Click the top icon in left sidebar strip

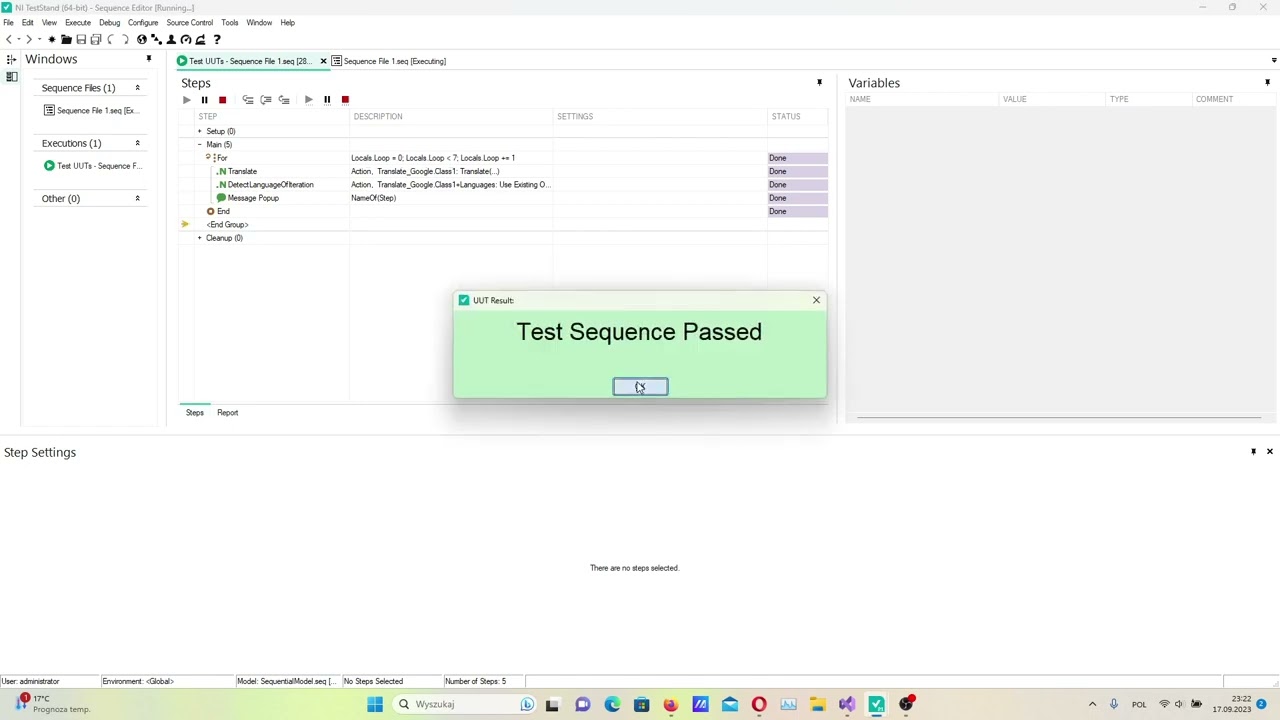pos(11,60)
